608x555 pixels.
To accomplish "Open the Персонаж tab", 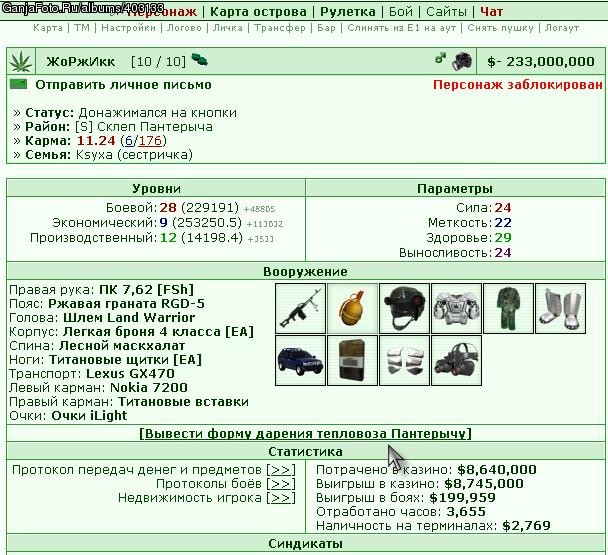I will 162,12.
